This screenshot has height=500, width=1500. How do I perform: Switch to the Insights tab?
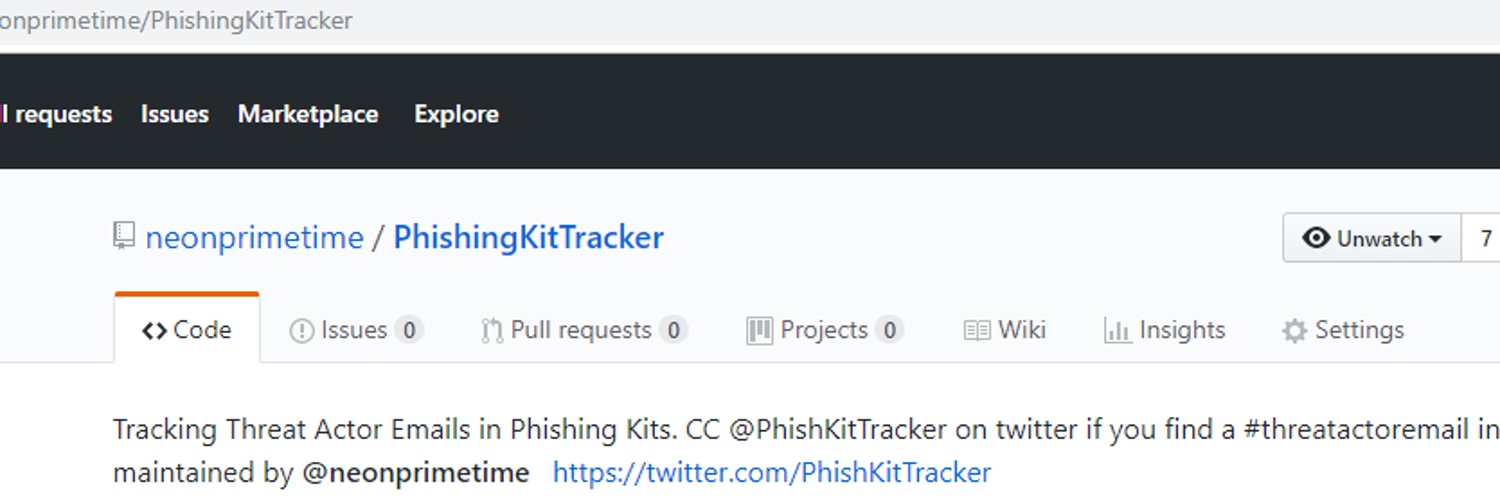click(x=1164, y=330)
